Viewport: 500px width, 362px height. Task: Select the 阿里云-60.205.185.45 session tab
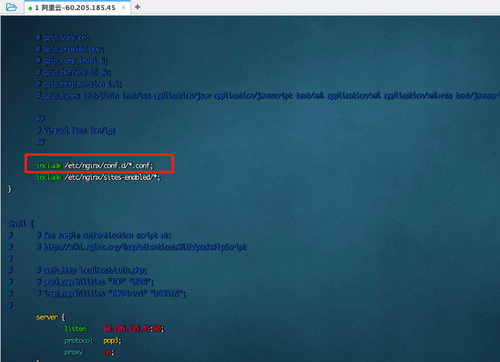[75, 8]
